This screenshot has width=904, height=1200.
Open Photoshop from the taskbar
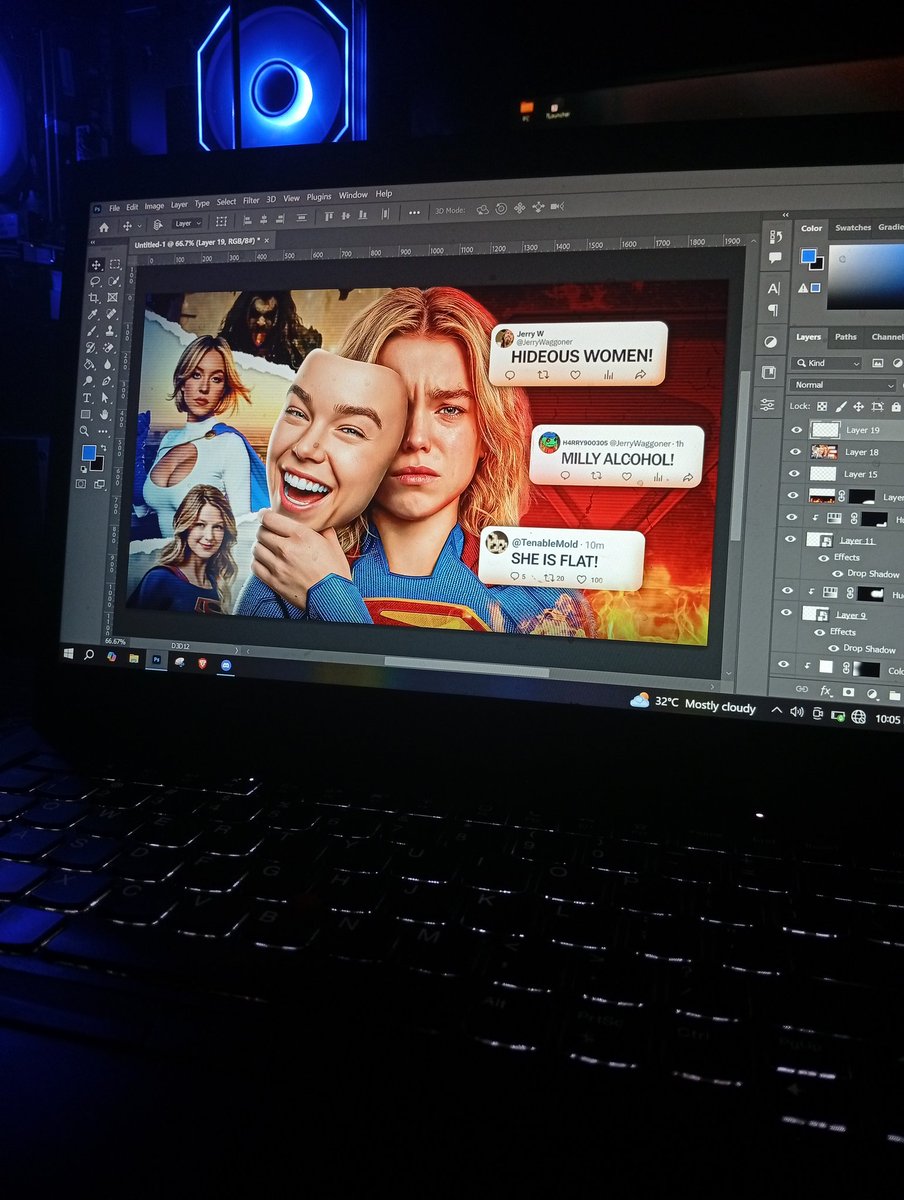pyautogui.click(x=157, y=659)
